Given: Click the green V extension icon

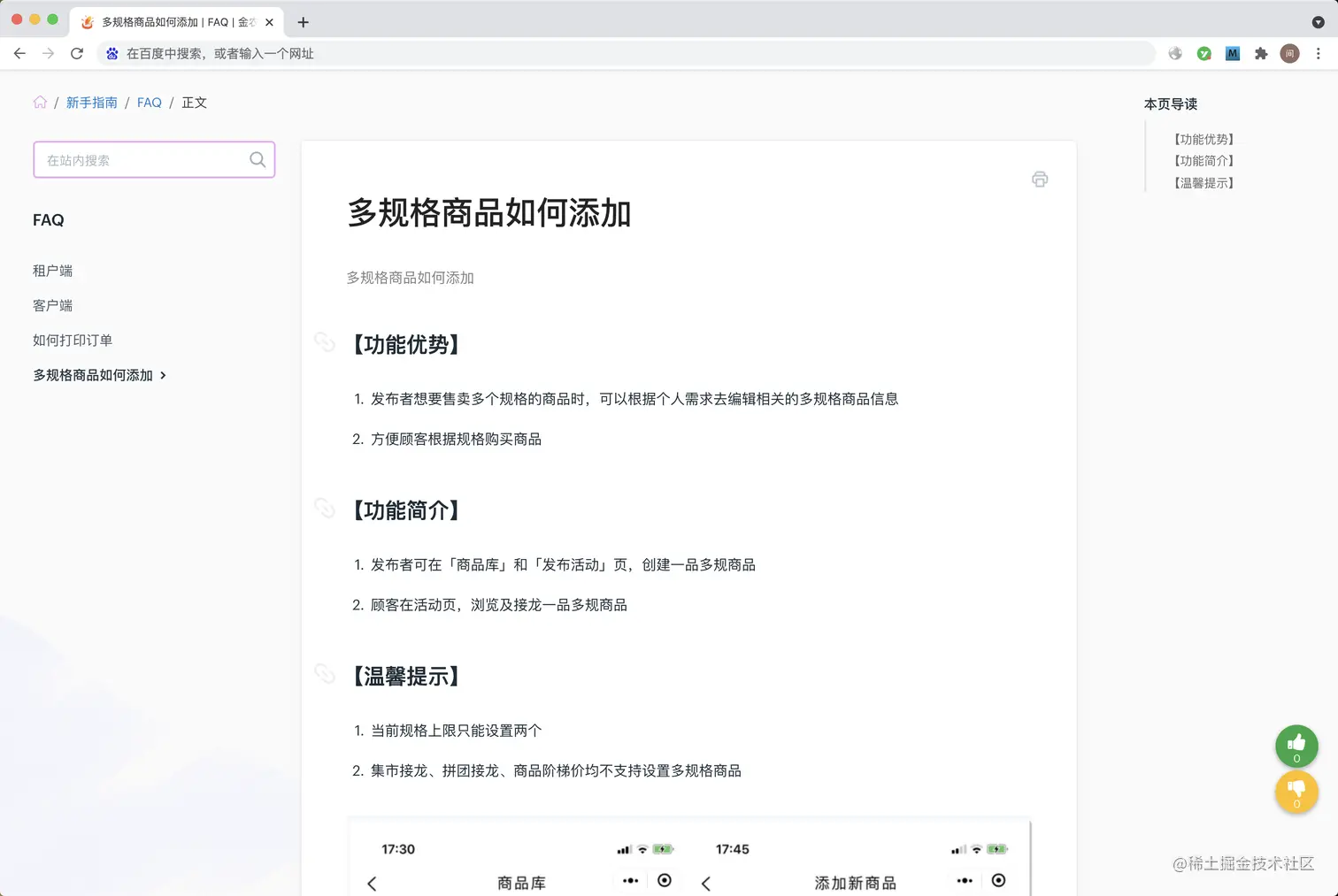Looking at the screenshot, I should (1204, 54).
